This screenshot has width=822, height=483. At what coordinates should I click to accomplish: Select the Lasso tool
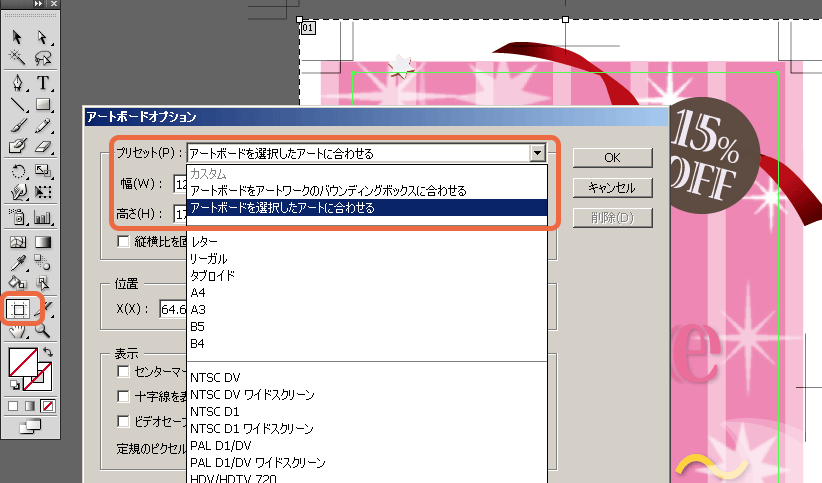42,57
